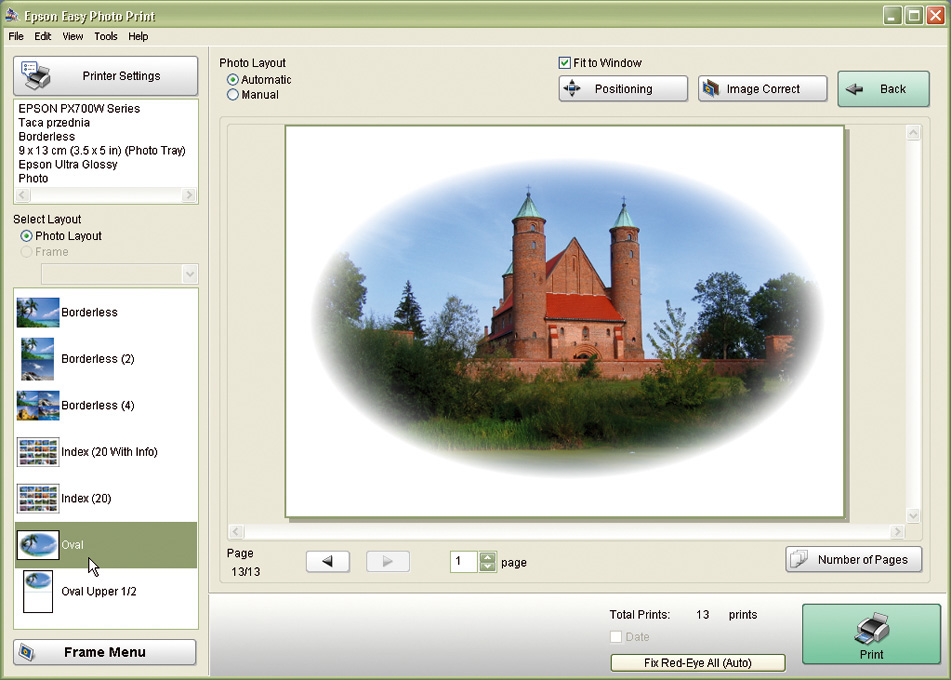Click the Print button label
Image resolution: width=951 pixels, height=680 pixels.
(x=872, y=655)
